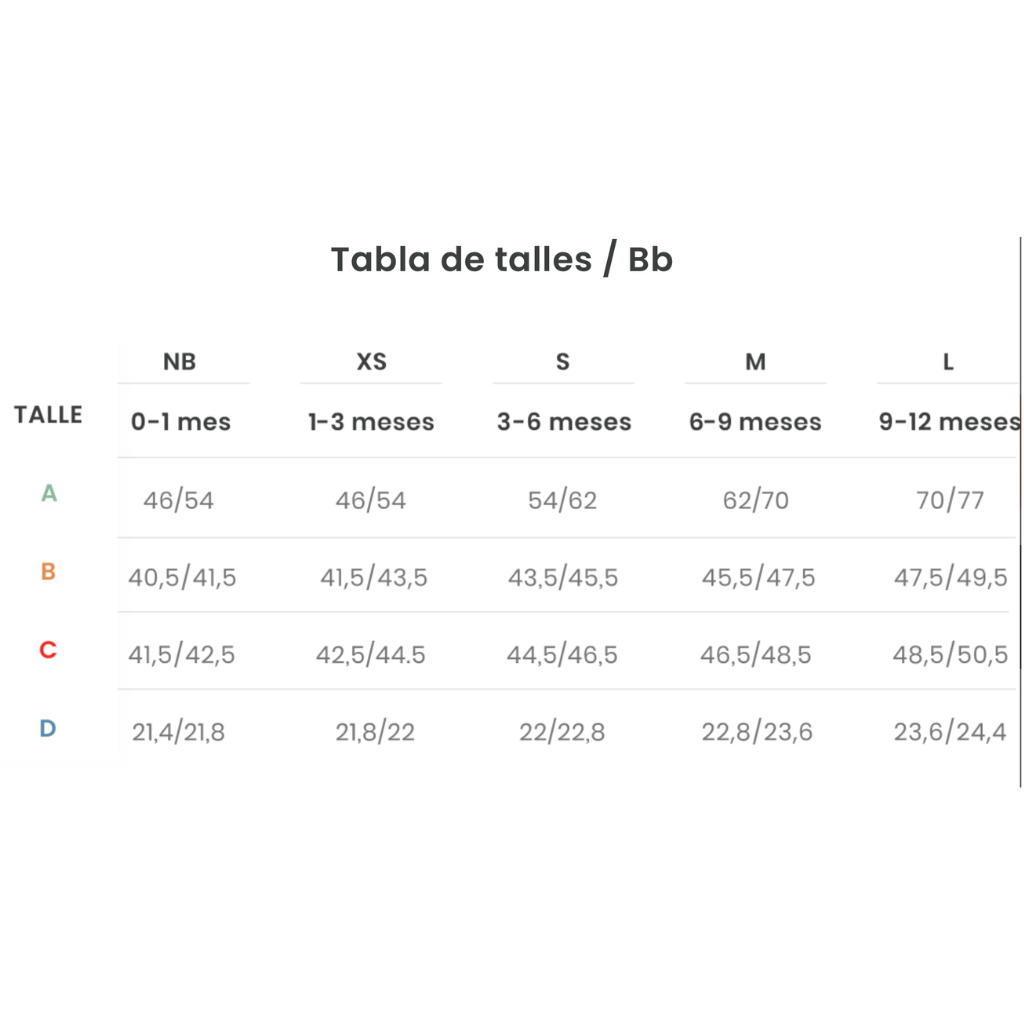
Task: Select the S size column header
Action: pyautogui.click(x=563, y=362)
